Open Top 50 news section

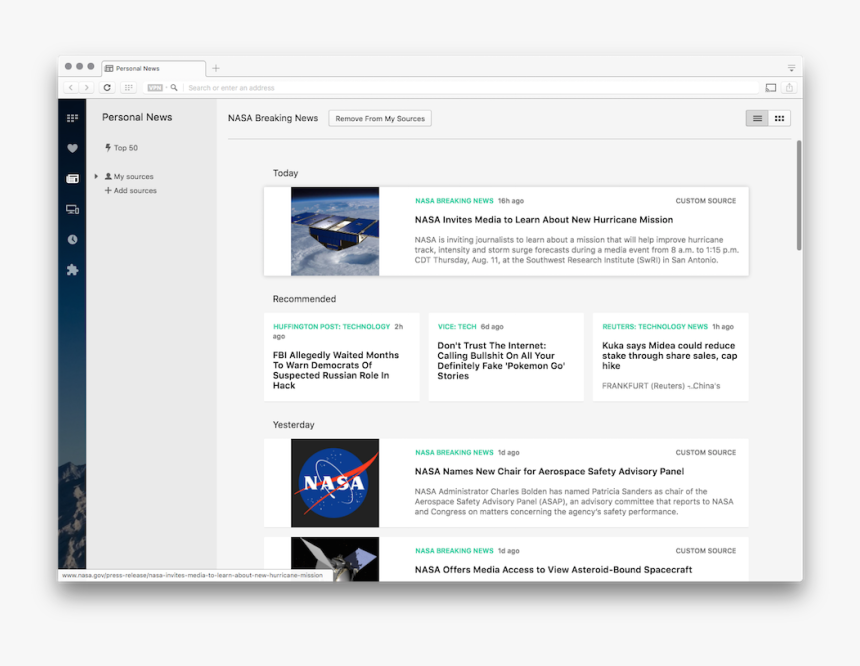point(121,148)
